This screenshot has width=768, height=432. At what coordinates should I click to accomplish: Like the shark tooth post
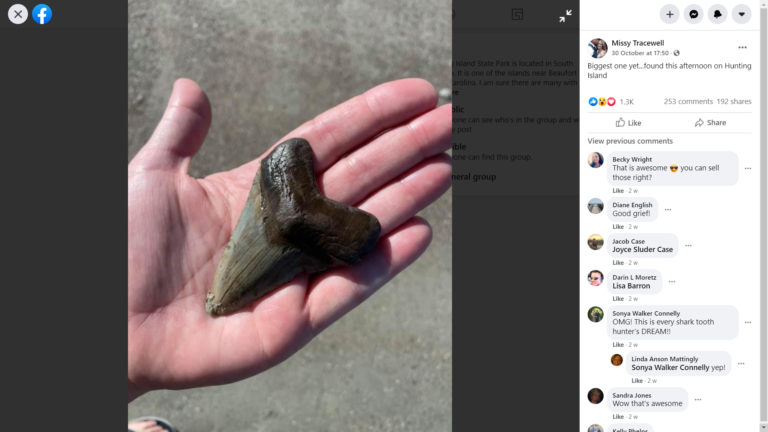coord(628,122)
